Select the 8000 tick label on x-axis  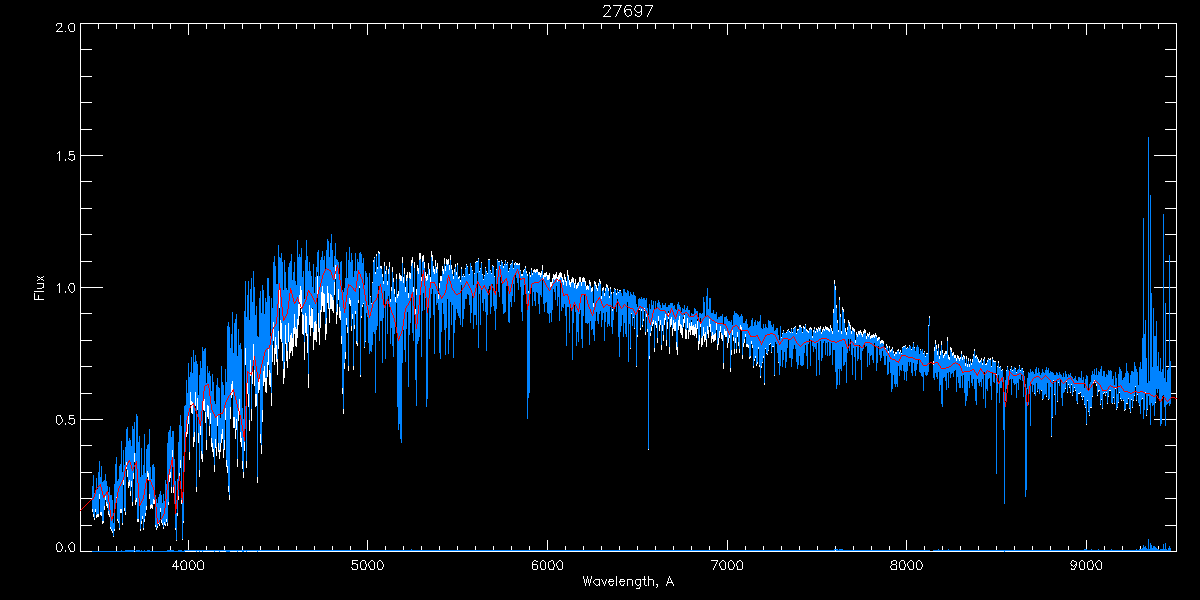(907, 565)
